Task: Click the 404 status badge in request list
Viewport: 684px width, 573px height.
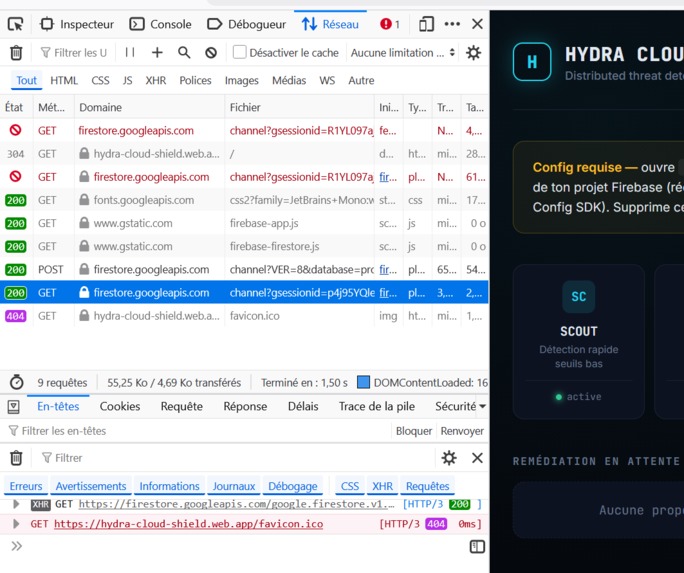Action: [16, 316]
